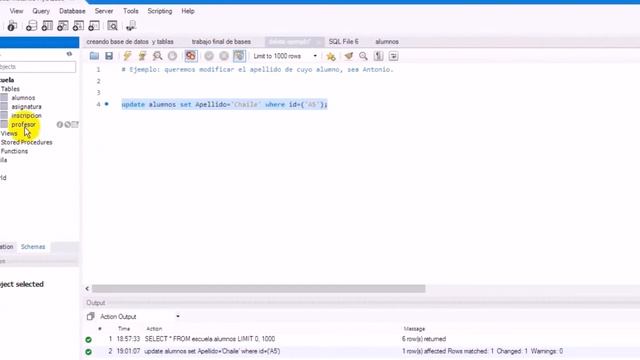The height and width of the screenshot is (360, 640).
Task: Click the create new function icon
Action: (x=94, y=26)
